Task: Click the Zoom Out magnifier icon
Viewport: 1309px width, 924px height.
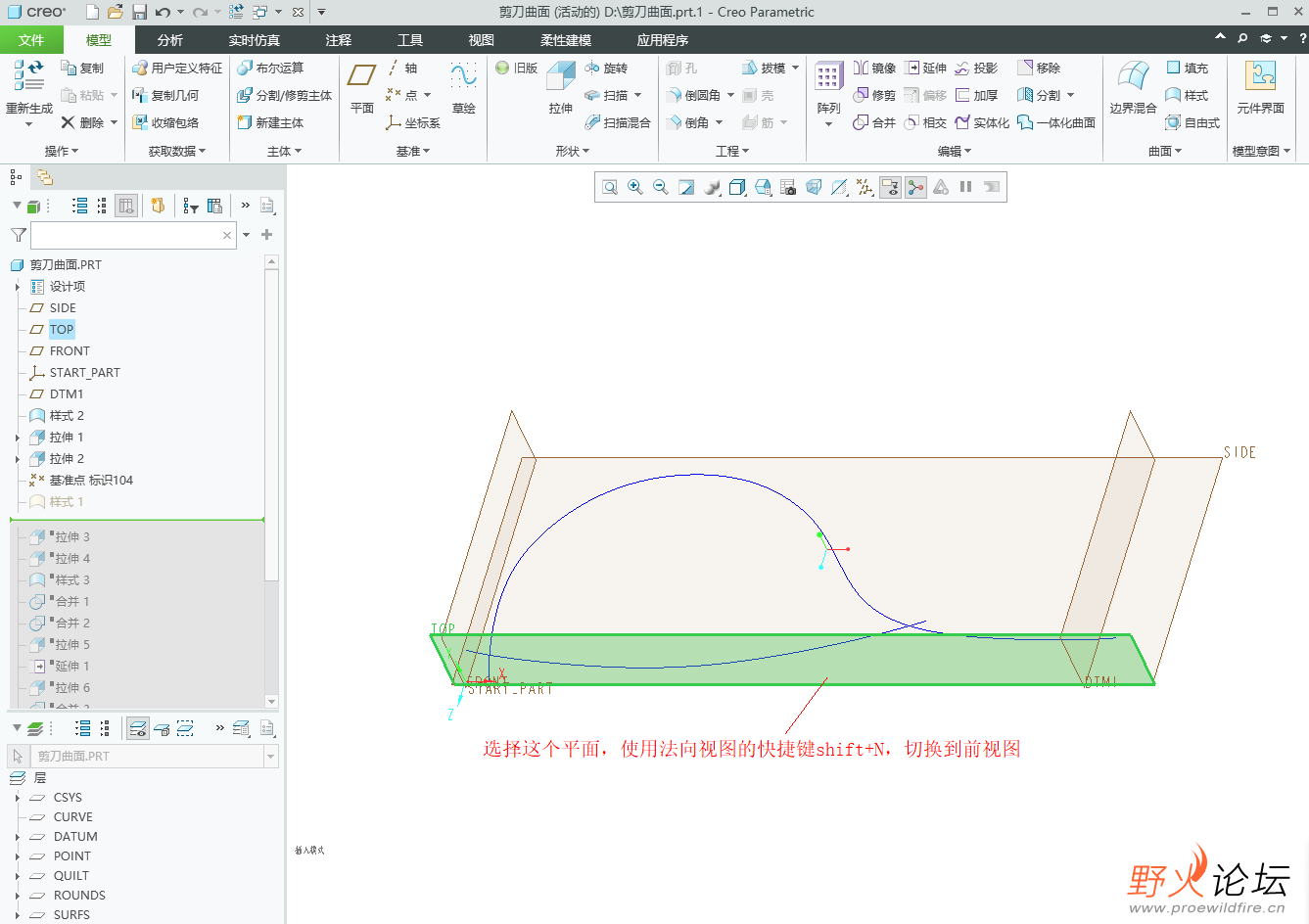Action: 661,187
